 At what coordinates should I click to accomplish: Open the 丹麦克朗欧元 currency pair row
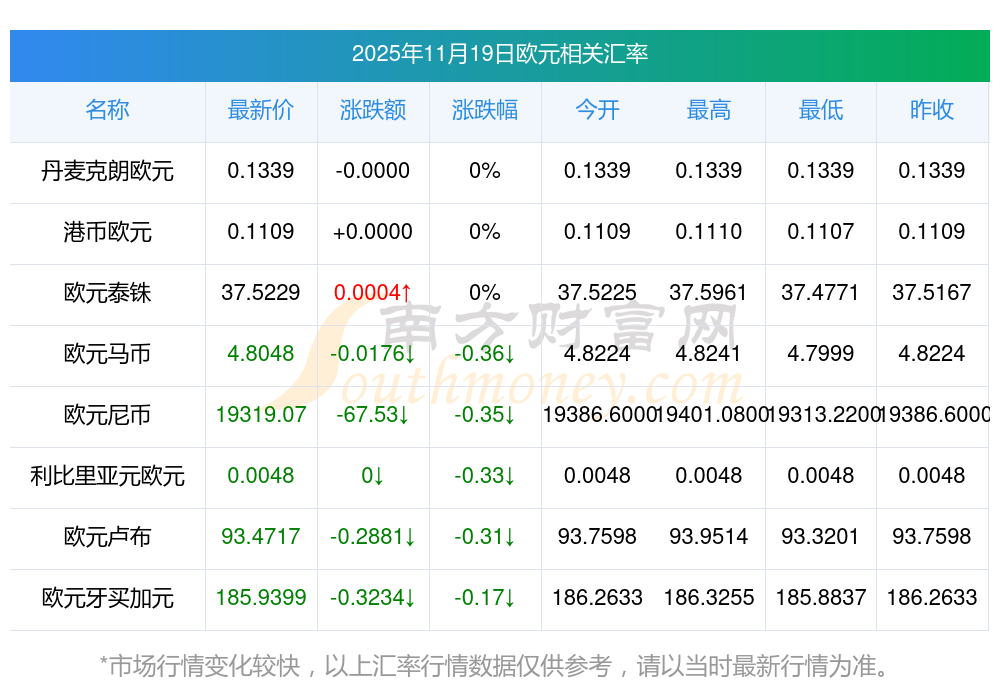coord(107,171)
